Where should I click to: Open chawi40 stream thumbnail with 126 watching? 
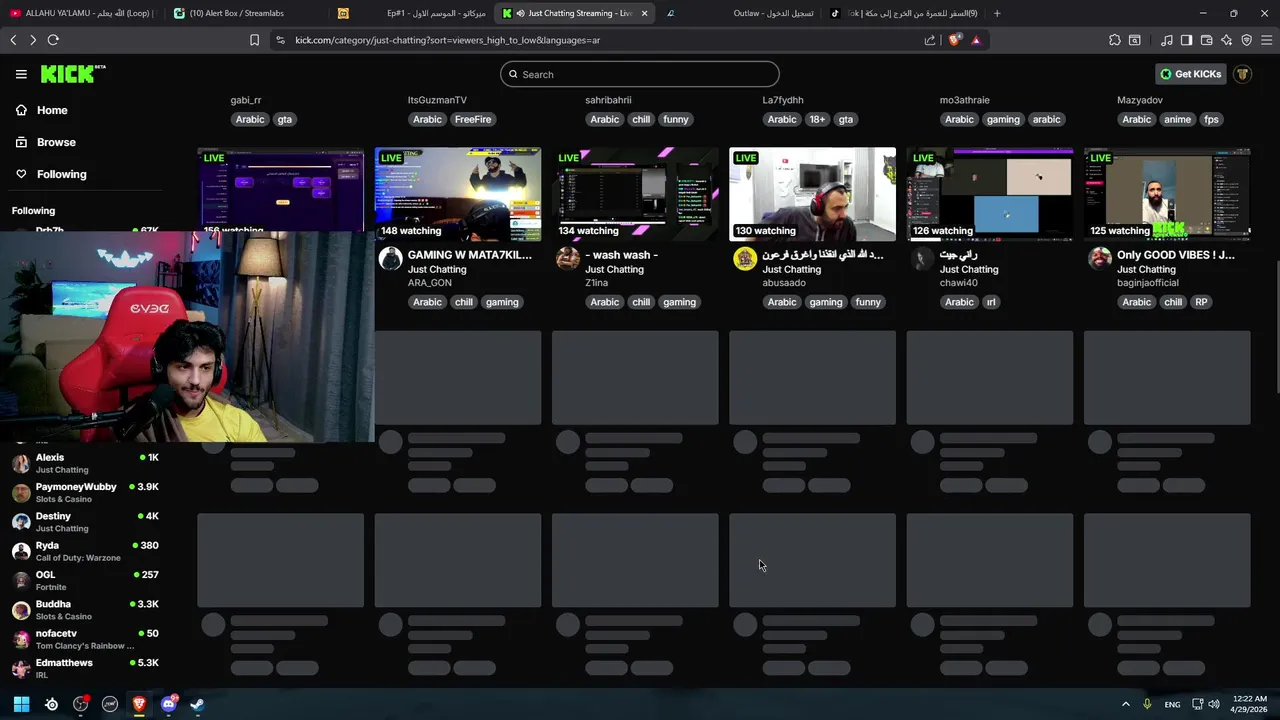(990, 194)
